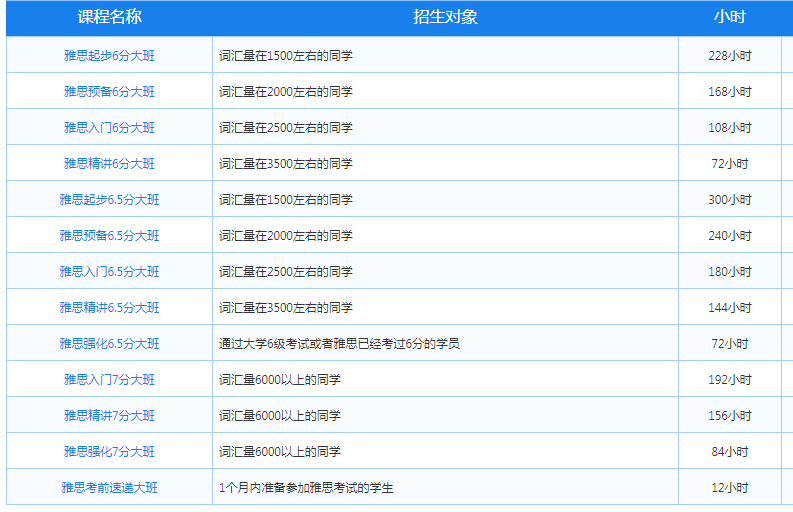Open the 雅思考前速递大班 course link
Screen dimensions: 793x512
click(x=109, y=488)
